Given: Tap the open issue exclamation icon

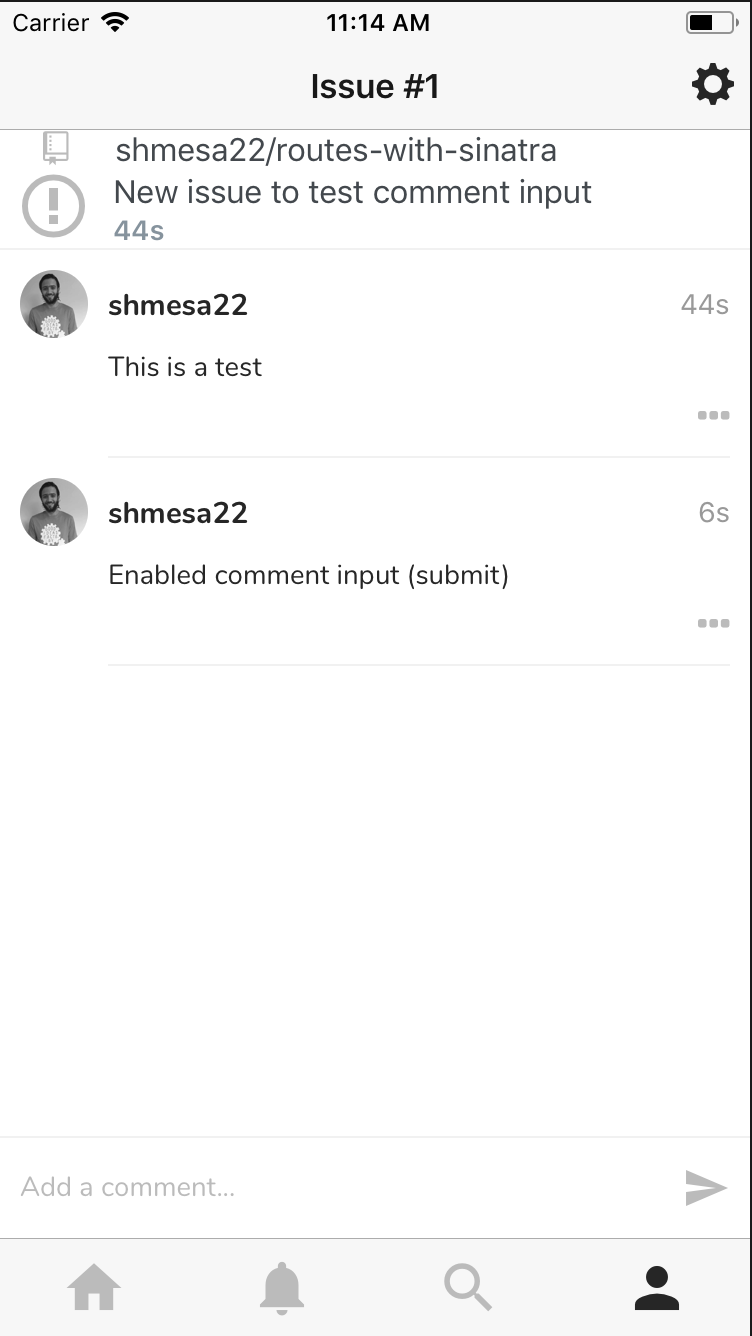Looking at the screenshot, I should coord(53,206).
